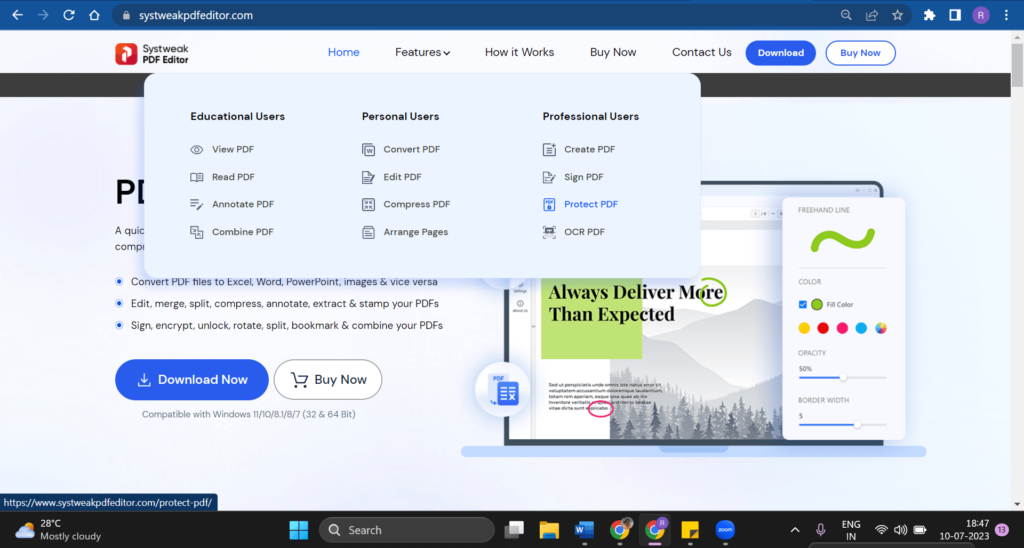Image resolution: width=1024 pixels, height=548 pixels.
Task: Open the Contact Us page
Action: [701, 52]
